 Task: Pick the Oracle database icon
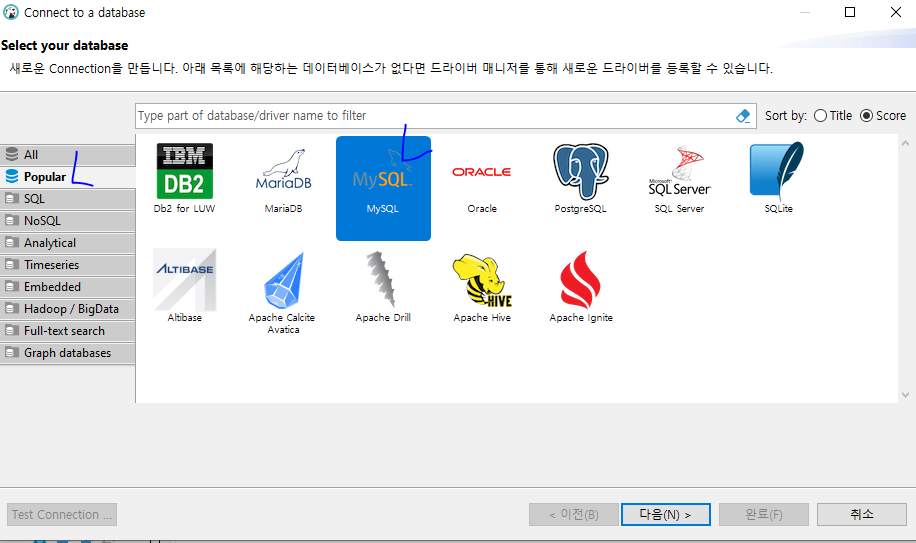point(482,172)
